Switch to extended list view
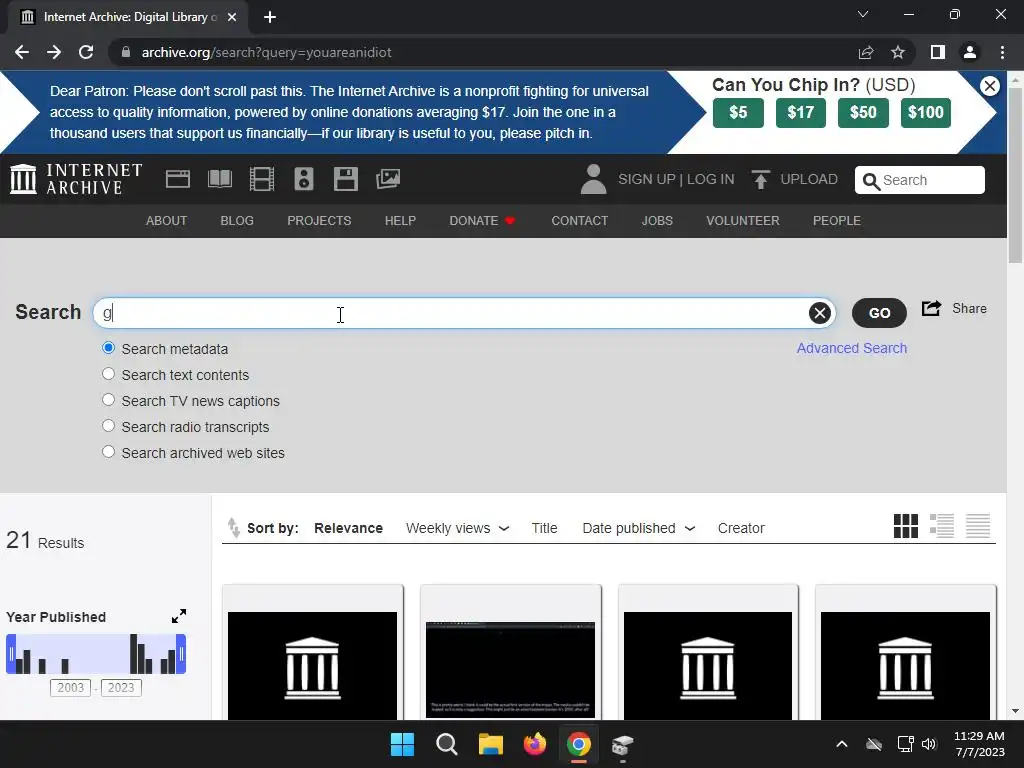1024x768 pixels. [942, 526]
